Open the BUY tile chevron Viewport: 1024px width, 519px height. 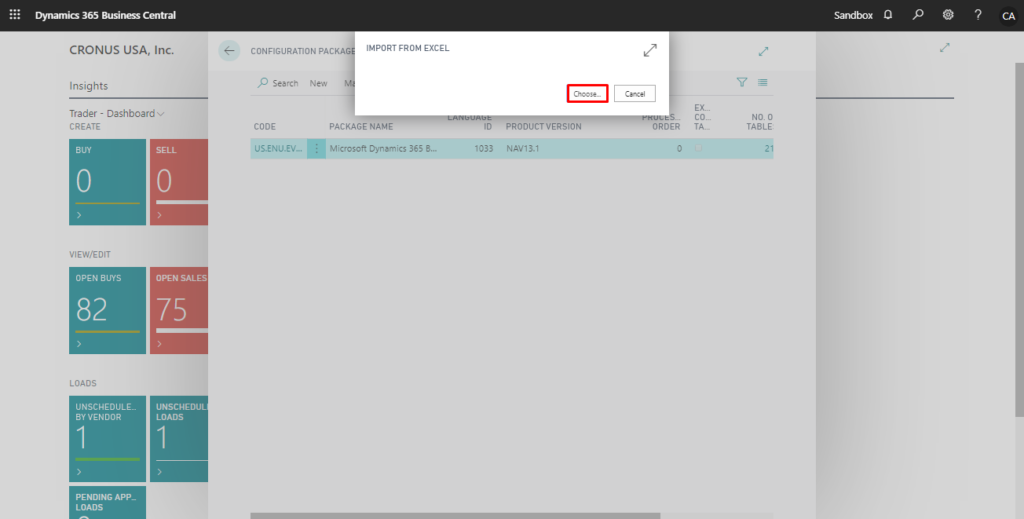pyautogui.click(x=79, y=215)
